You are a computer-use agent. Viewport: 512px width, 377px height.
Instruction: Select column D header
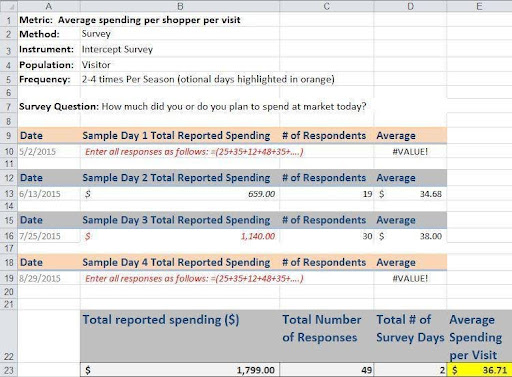[x=410, y=6]
